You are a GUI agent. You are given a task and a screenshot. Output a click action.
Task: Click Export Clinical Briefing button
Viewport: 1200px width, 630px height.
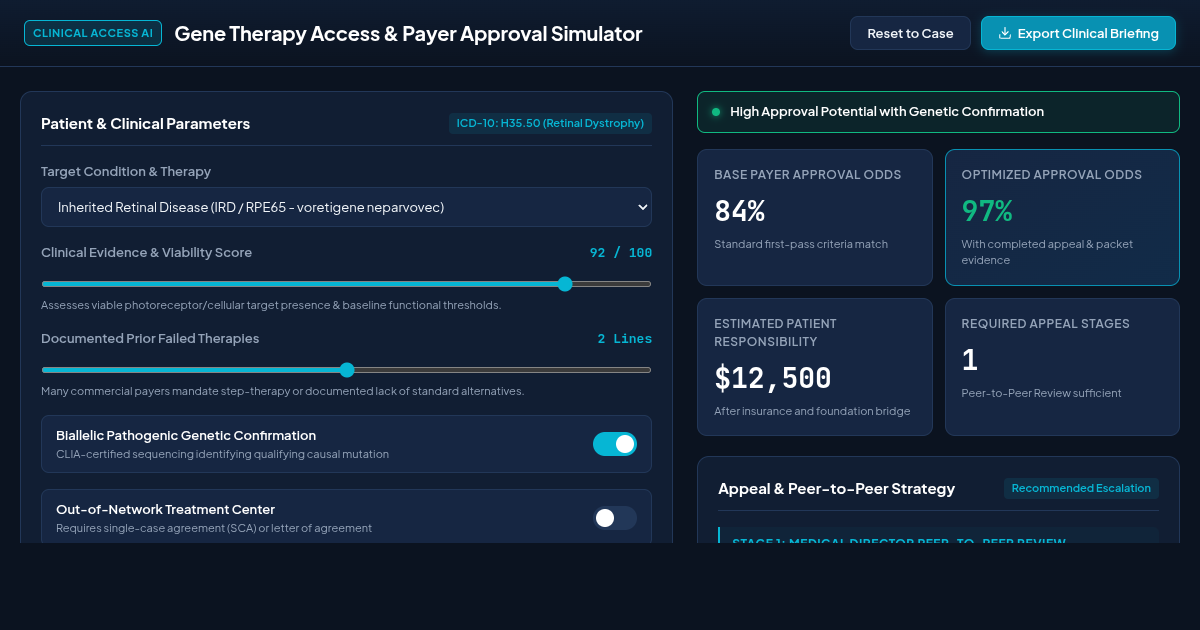(1078, 33)
